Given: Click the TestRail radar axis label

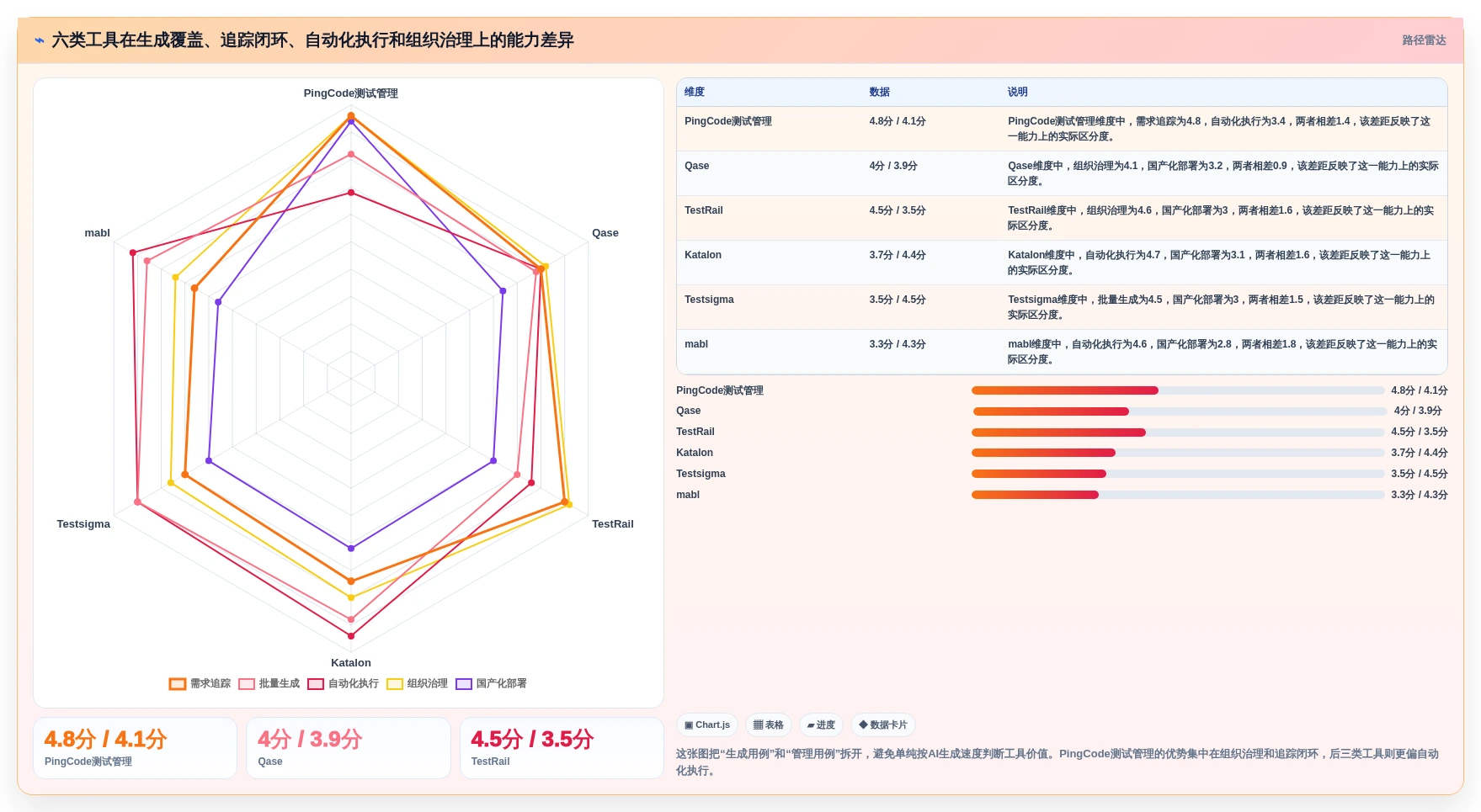Looking at the screenshot, I should pos(613,524).
